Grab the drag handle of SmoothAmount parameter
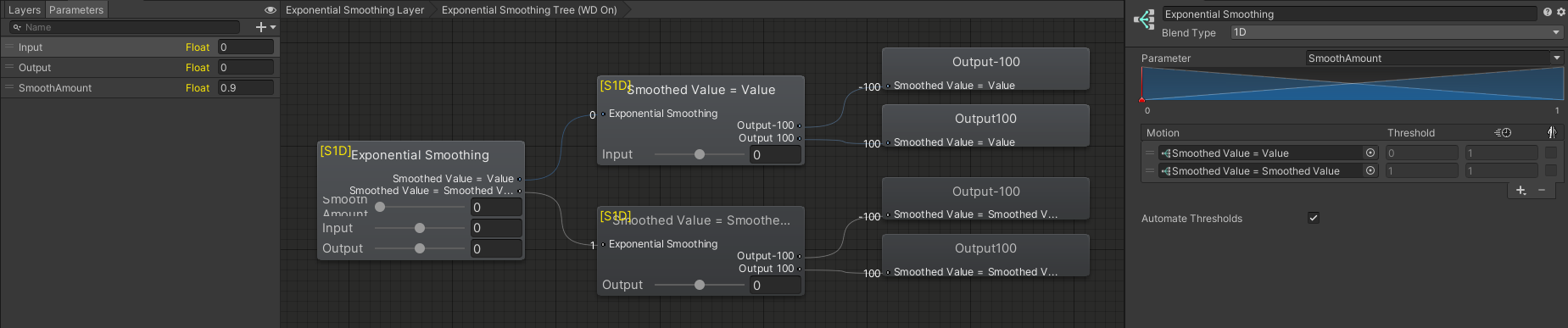The width and height of the screenshot is (1568, 328). tap(10, 88)
